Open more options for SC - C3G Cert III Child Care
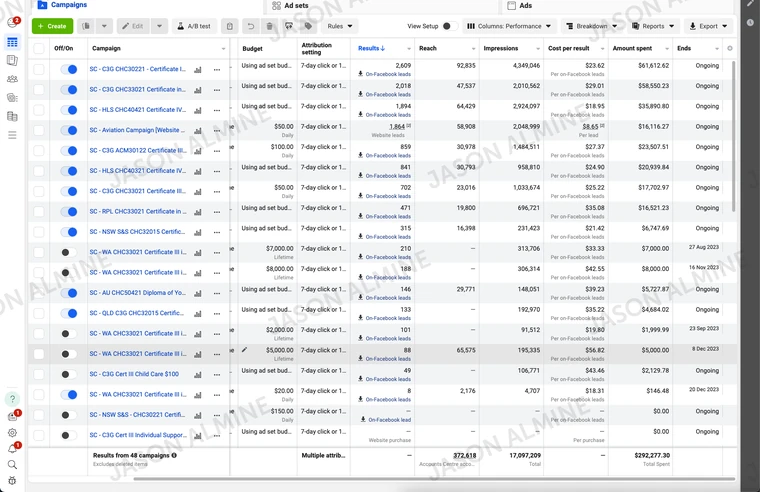Image resolution: width=760 pixels, height=492 pixels. coord(217,375)
